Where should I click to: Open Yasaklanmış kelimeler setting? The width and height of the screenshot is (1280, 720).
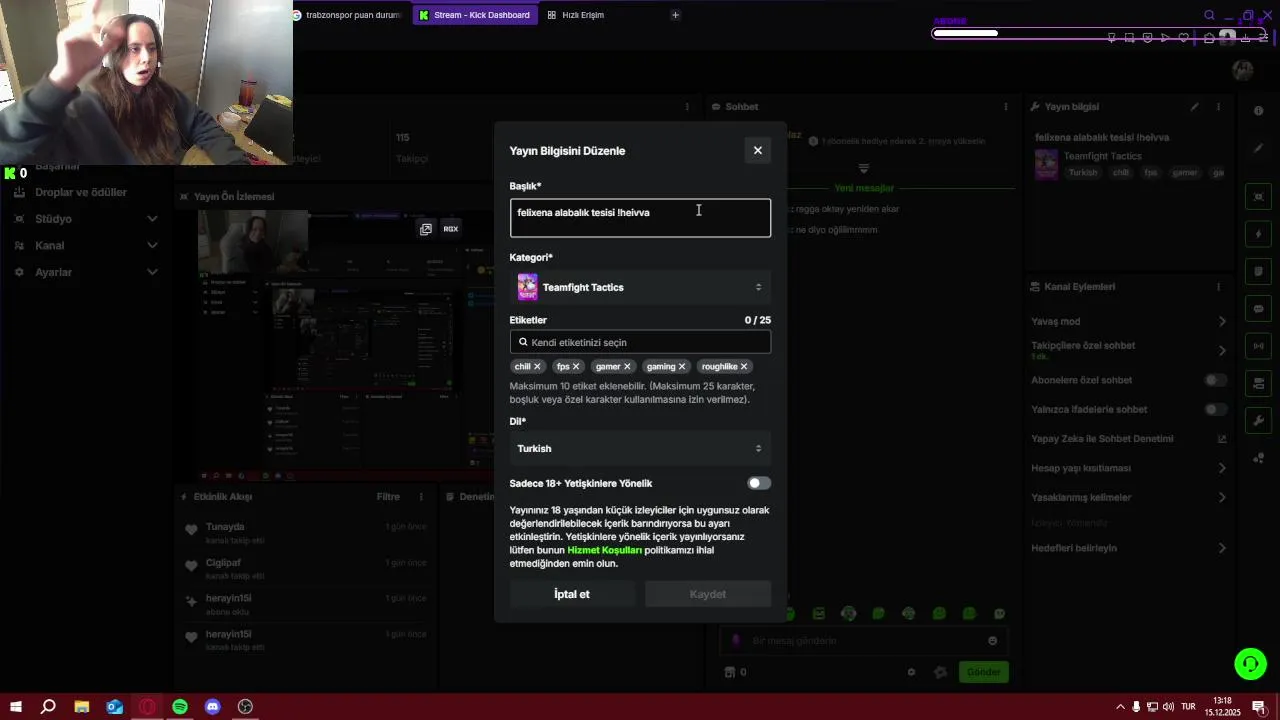pyautogui.click(x=1128, y=497)
